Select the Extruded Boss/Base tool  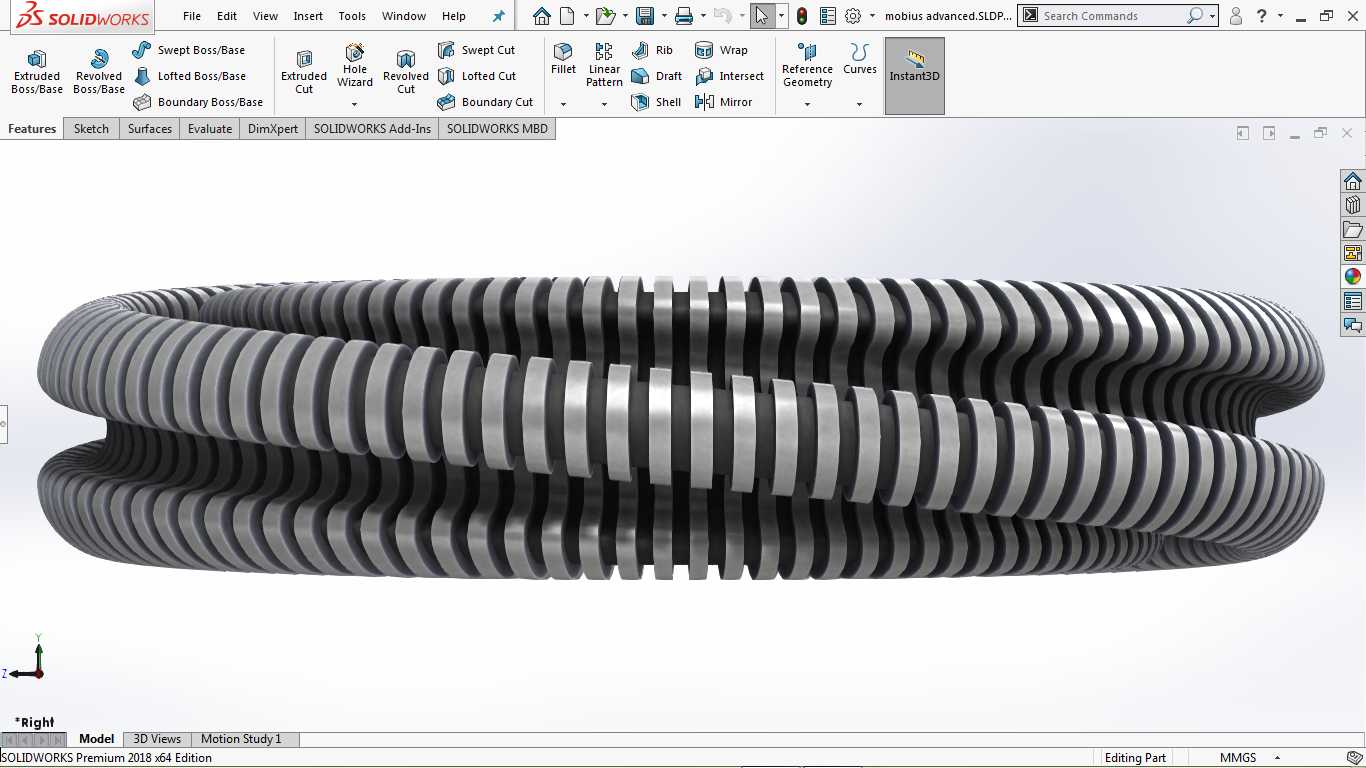coord(37,72)
